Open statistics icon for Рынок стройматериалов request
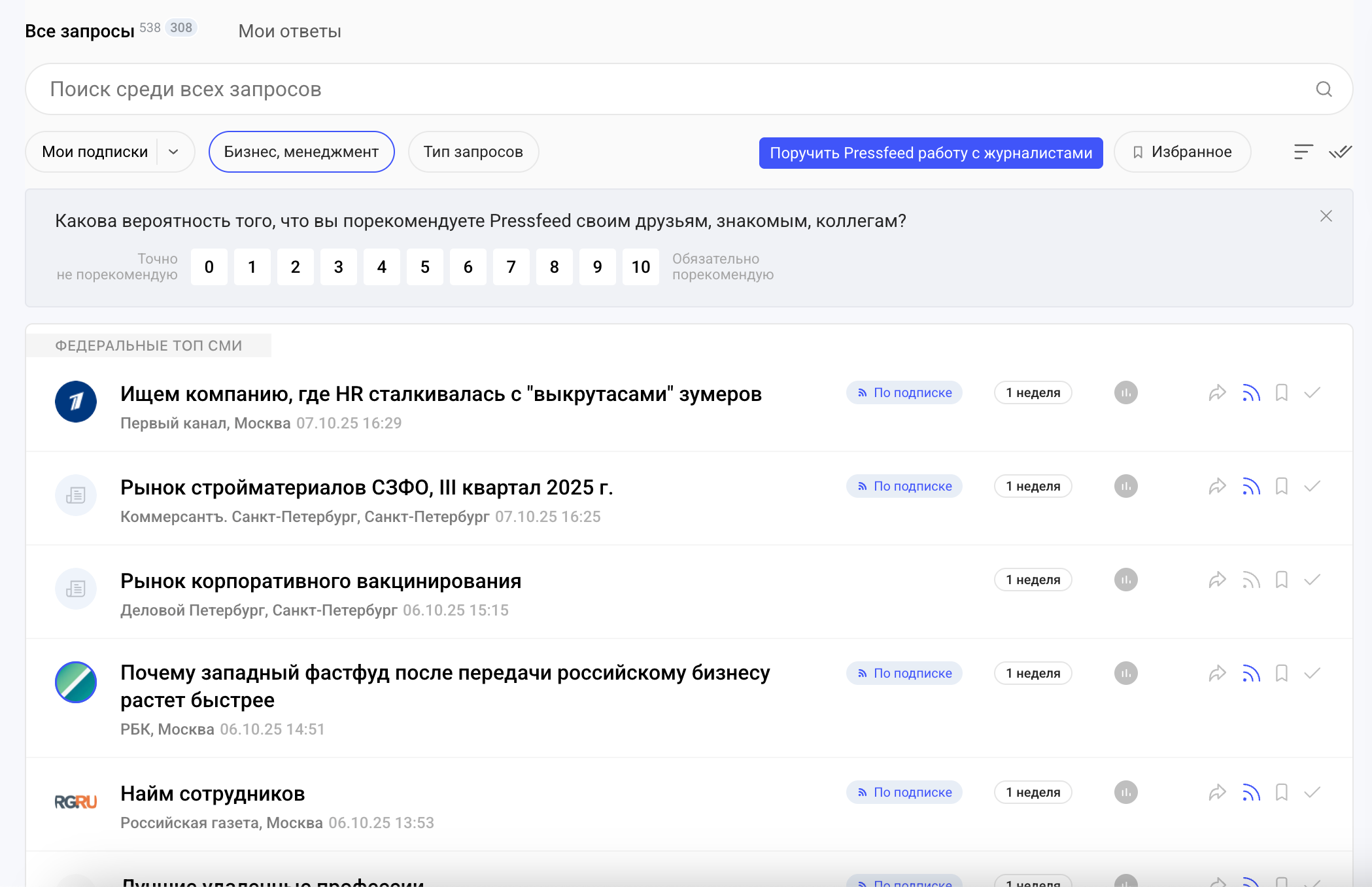This screenshot has width=1372, height=887. point(1125,487)
